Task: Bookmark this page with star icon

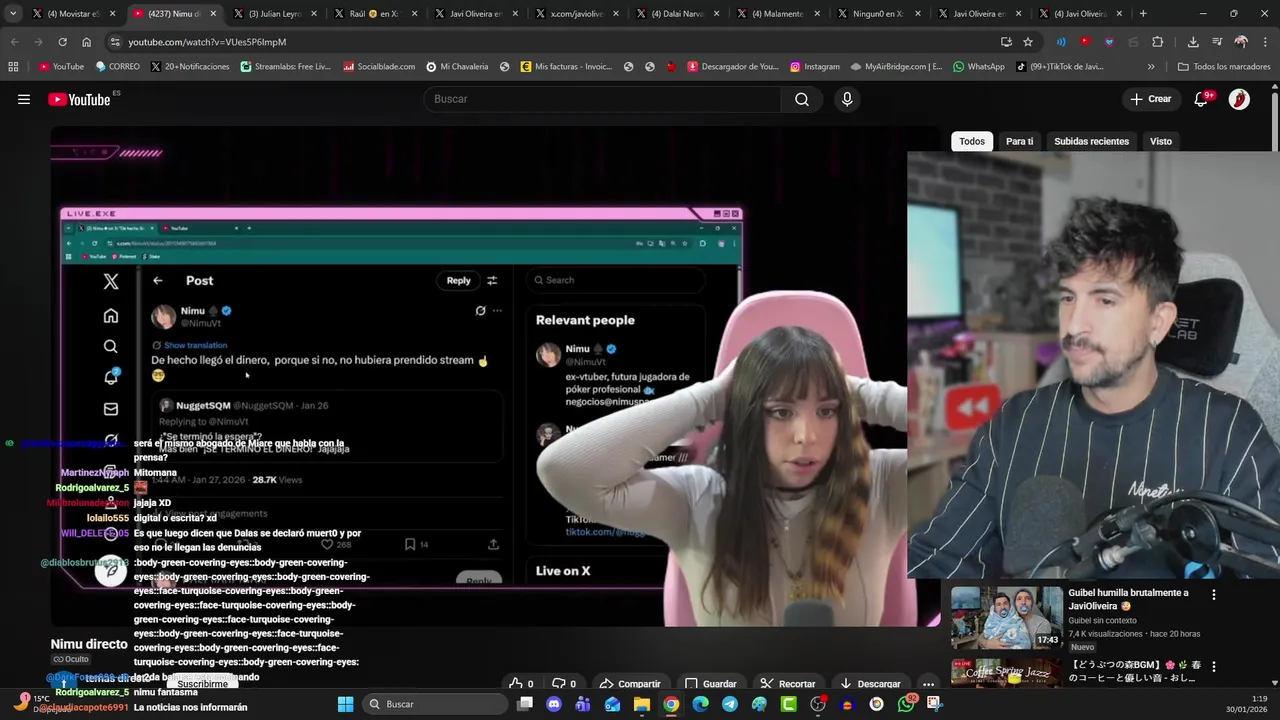Action: pyautogui.click(x=1028, y=42)
